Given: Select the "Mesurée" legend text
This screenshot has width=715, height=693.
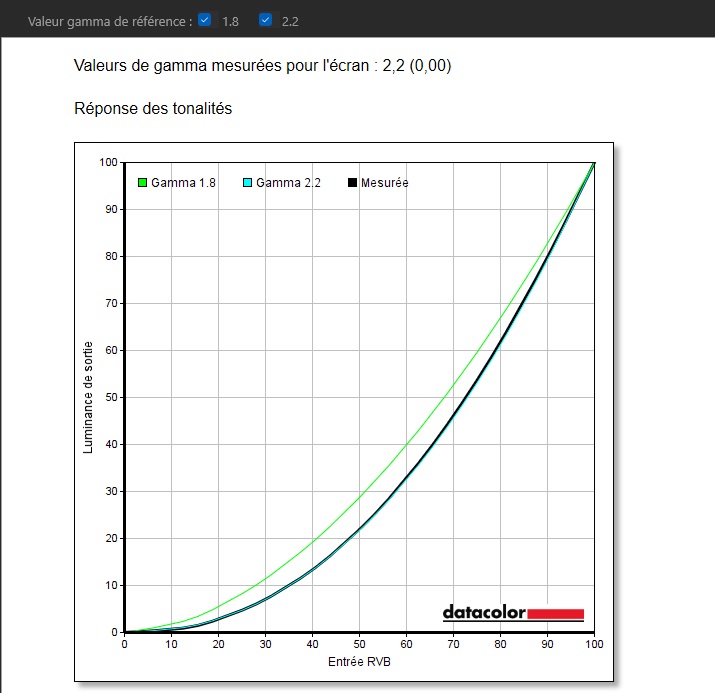Looking at the screenshot, I should (x=384, y=183).
